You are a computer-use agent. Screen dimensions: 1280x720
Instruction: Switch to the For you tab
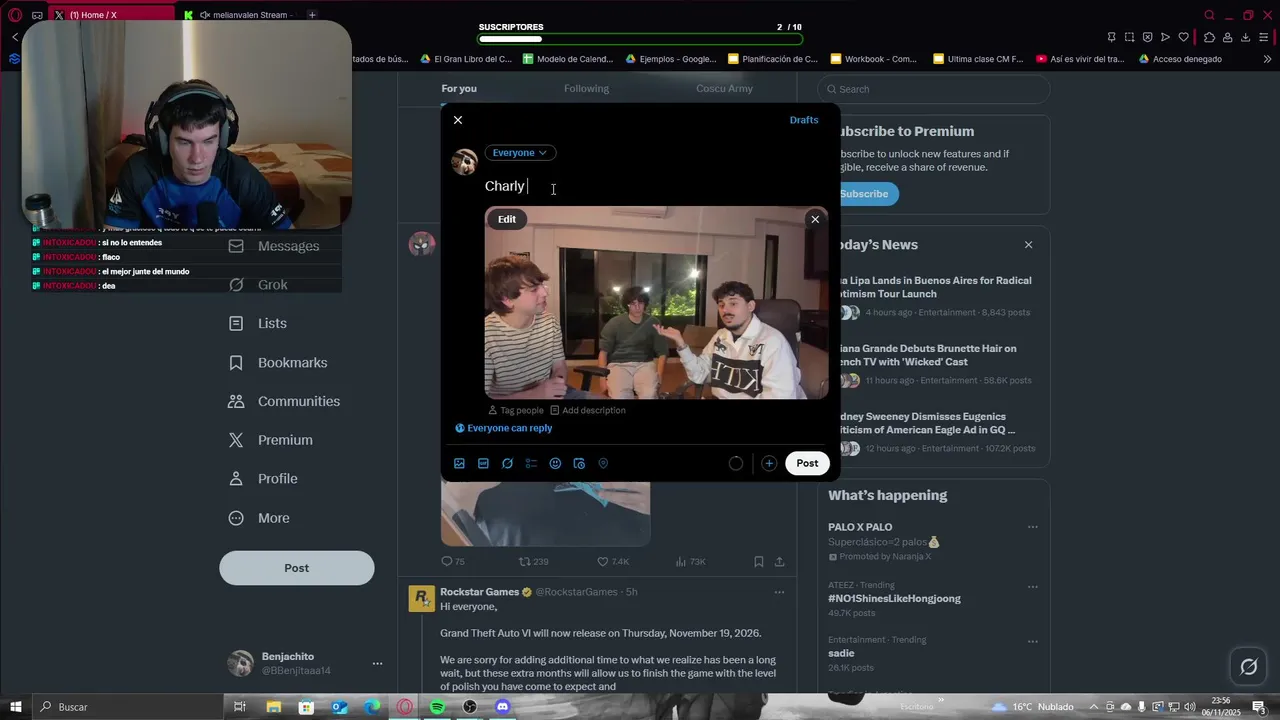coord(459,89)
